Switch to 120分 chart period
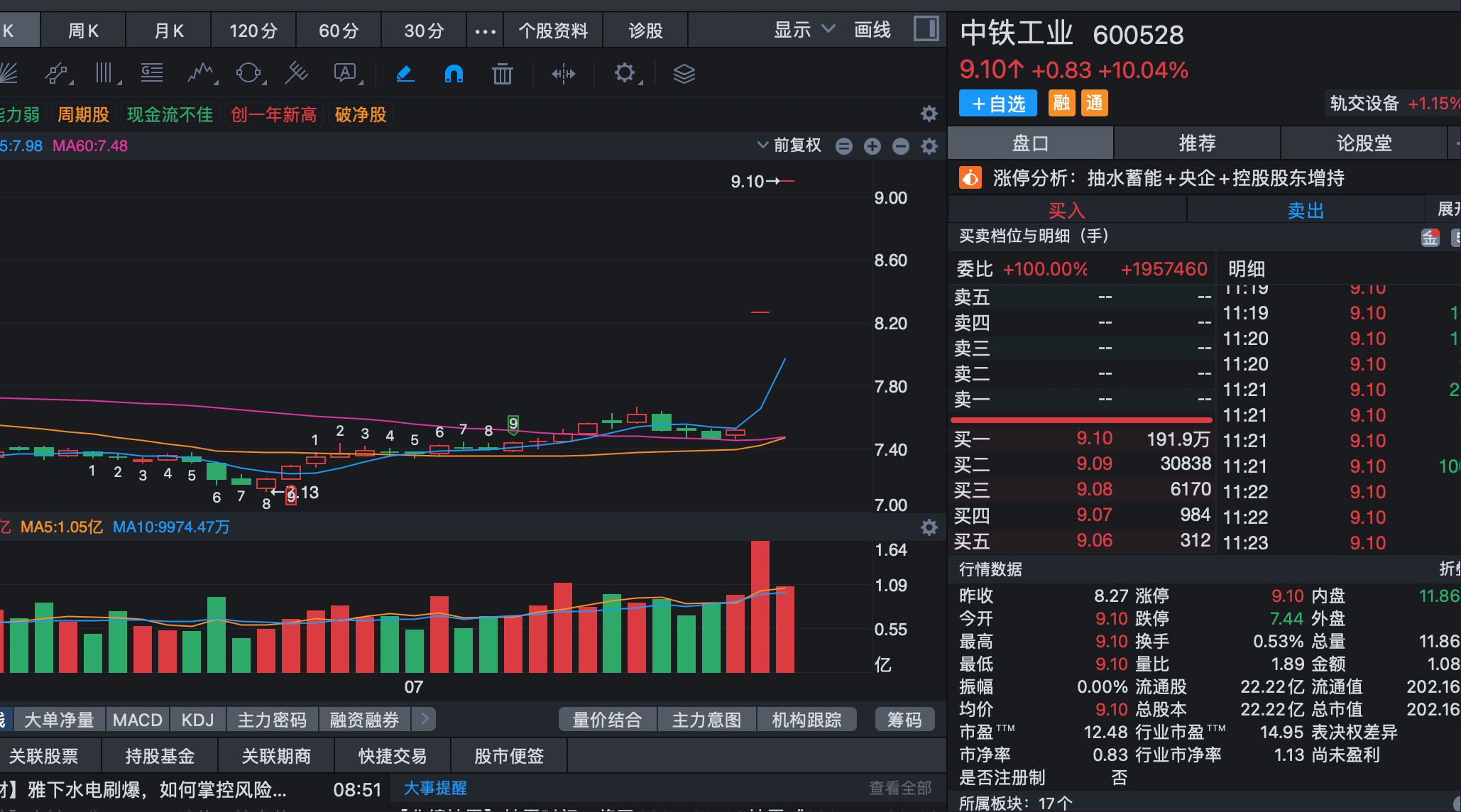The width and height of the screenshot is (1461, 812). click(253, 31)
